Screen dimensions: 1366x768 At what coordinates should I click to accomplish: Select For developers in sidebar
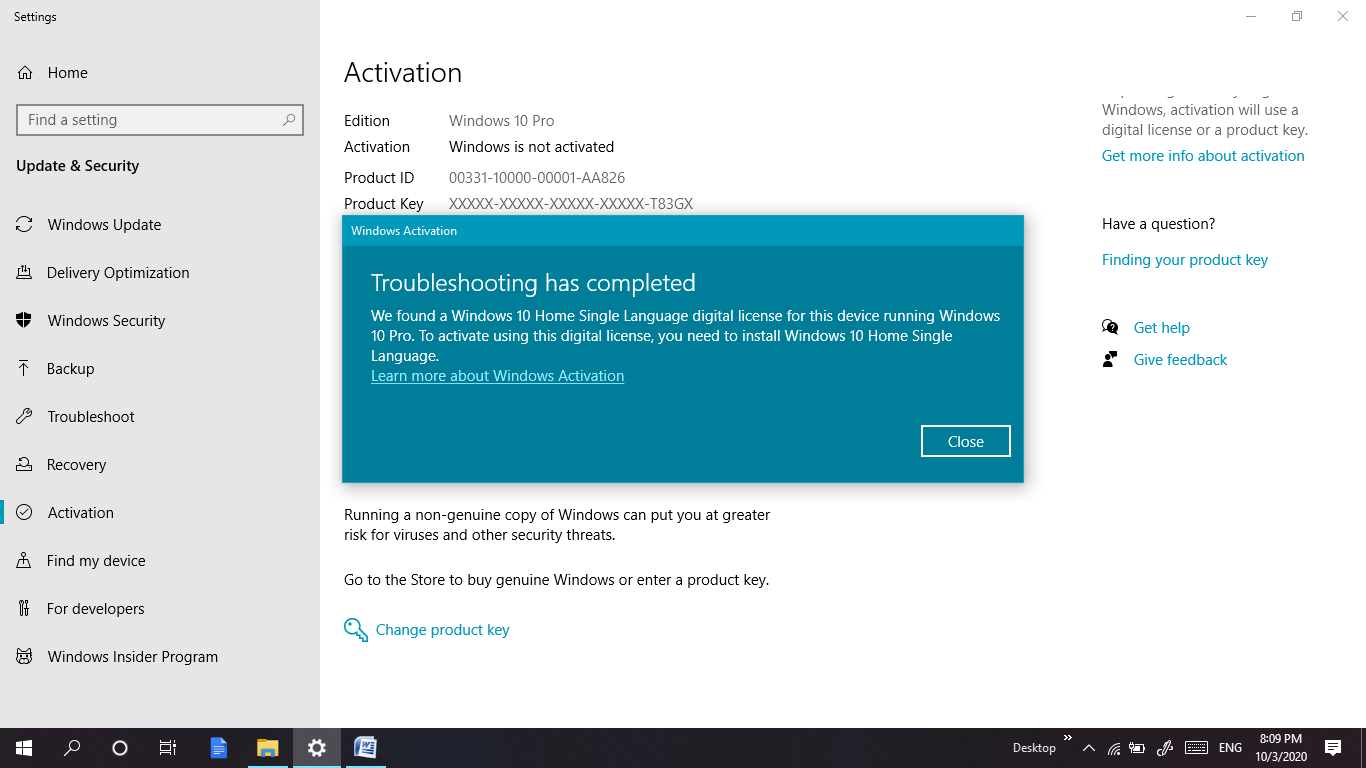[96, 609]
